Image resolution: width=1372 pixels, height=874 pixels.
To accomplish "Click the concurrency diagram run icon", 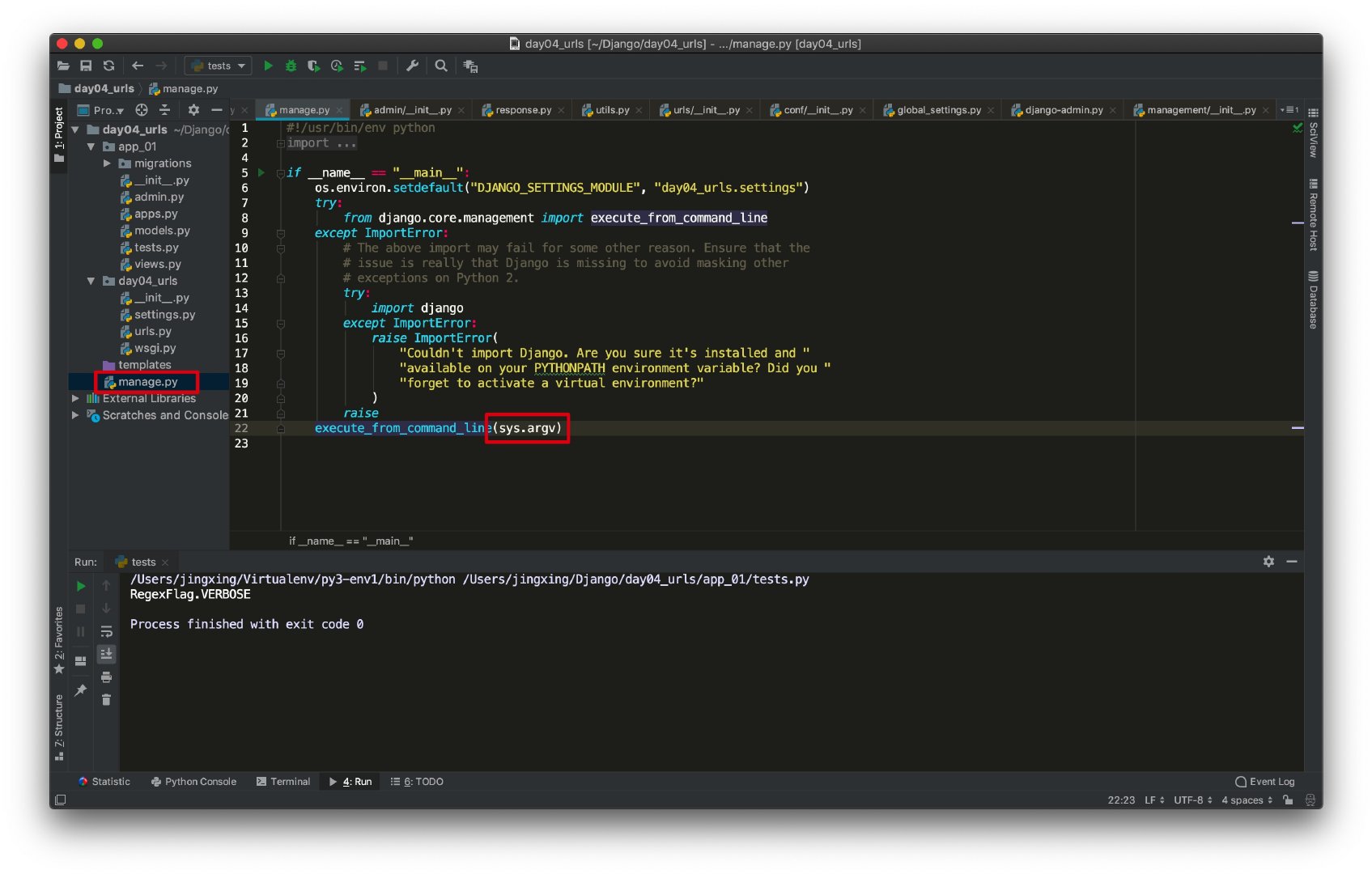I will click(x=360, y=66).
